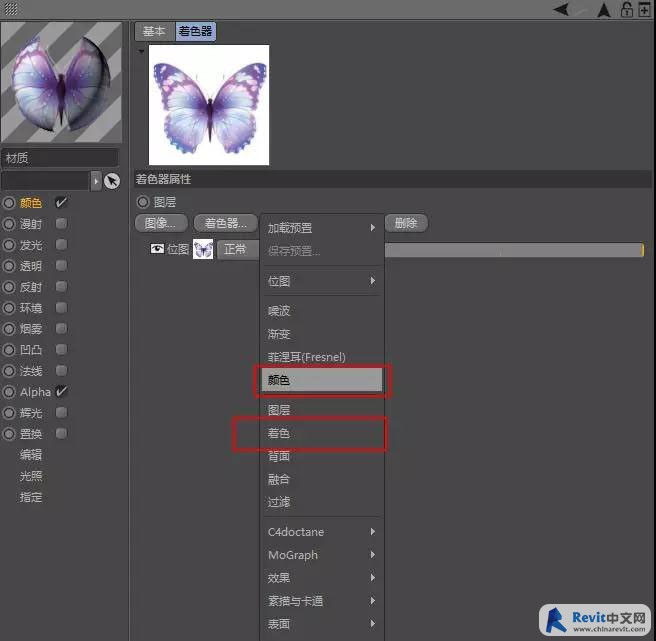Click the small butterfly bitmap layer thumbnail

[x=203, y=249]
